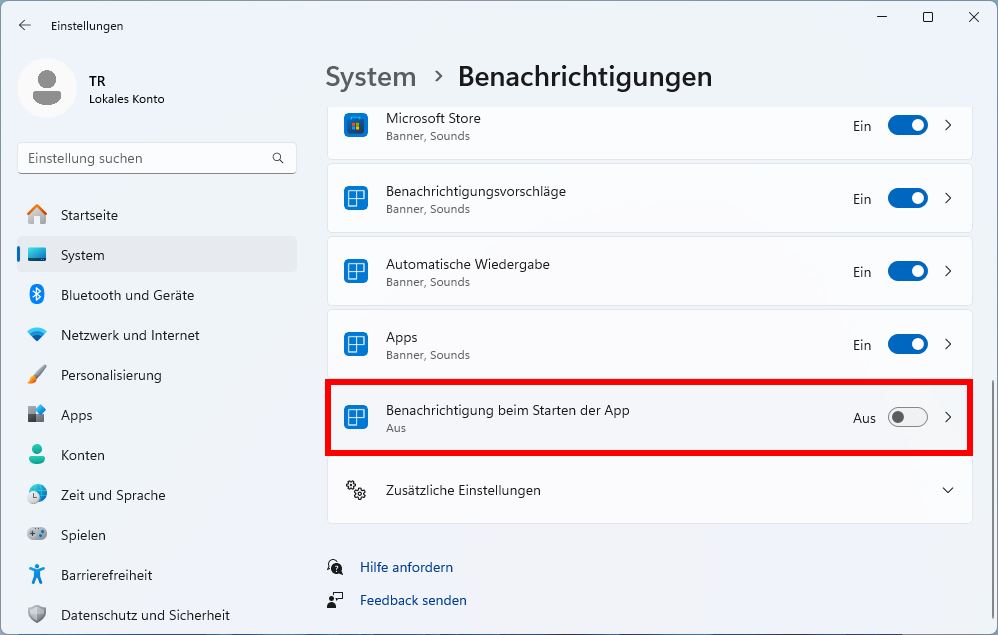Open Automatische Wiedergabe details via chevron
The image size is (998, 635).
click(x=947, y=271)
